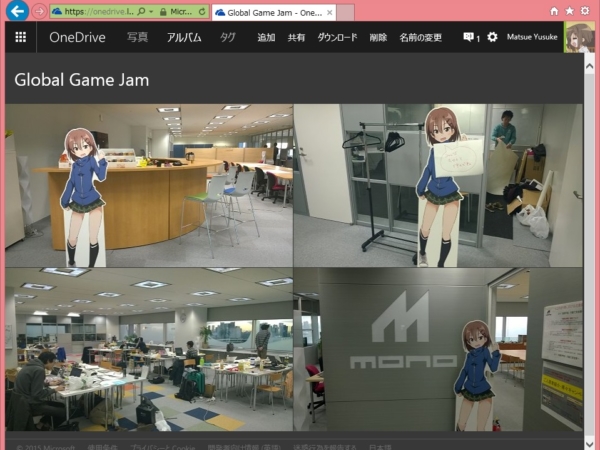Open the Matsue Yusuke account menu
The height and width of the screenshot is (450, 600).
532,37
